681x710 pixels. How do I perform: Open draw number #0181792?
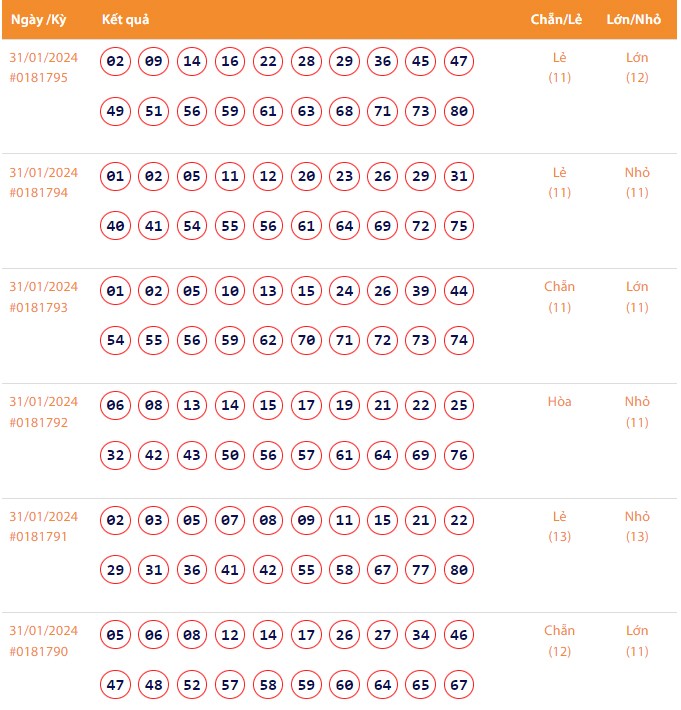click(x=39, y=422)
